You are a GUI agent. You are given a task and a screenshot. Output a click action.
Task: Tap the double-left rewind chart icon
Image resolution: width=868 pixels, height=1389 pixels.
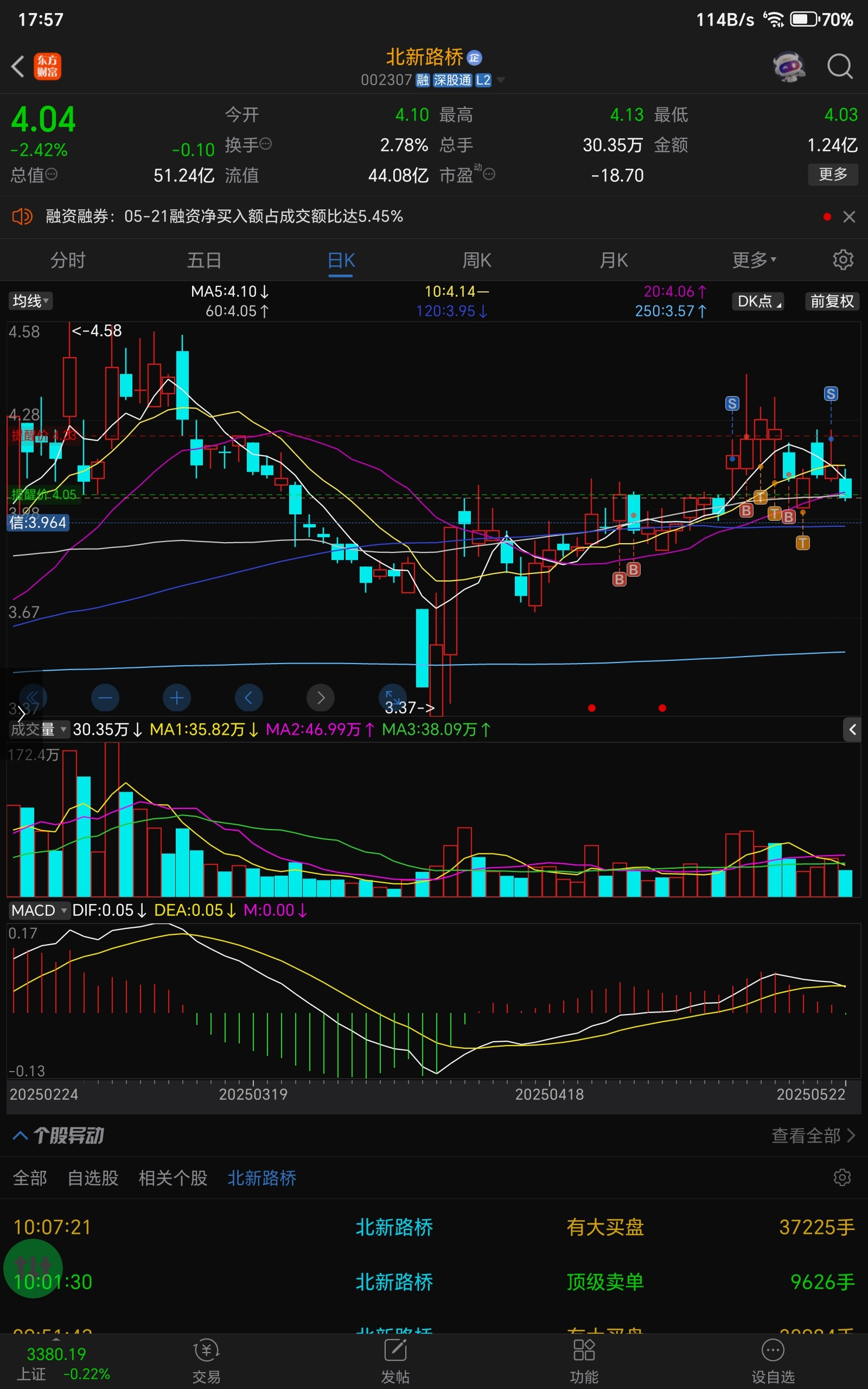point(33,698)
